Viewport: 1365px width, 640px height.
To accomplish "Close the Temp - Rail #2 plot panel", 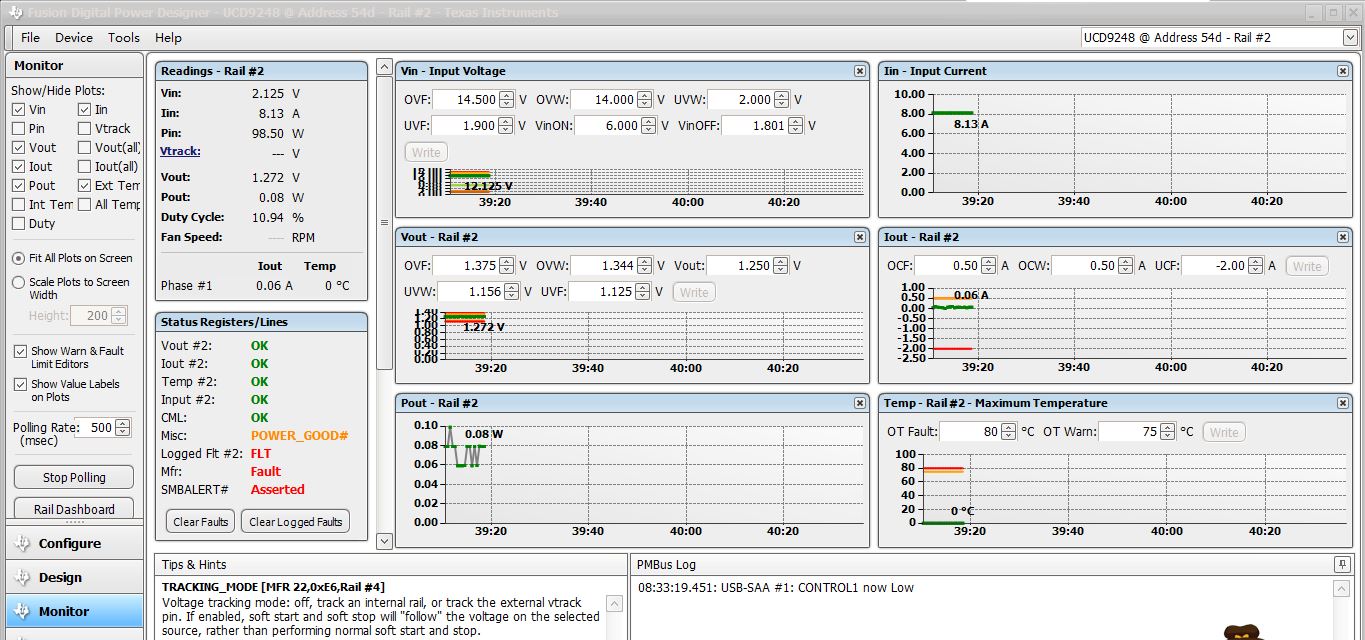I will (1343, 403).
